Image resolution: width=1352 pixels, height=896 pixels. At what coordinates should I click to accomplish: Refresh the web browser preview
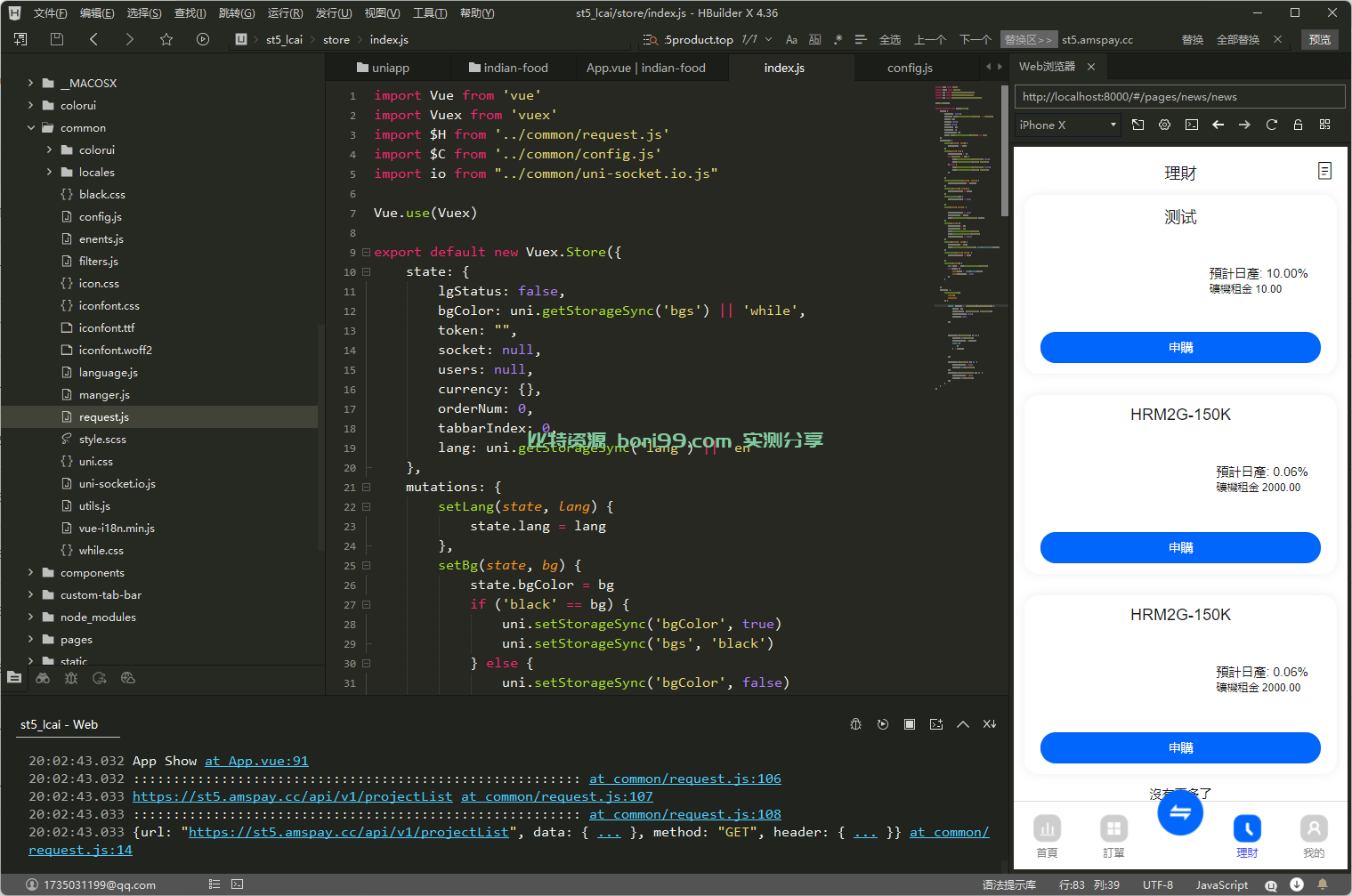pos(1271,125)
